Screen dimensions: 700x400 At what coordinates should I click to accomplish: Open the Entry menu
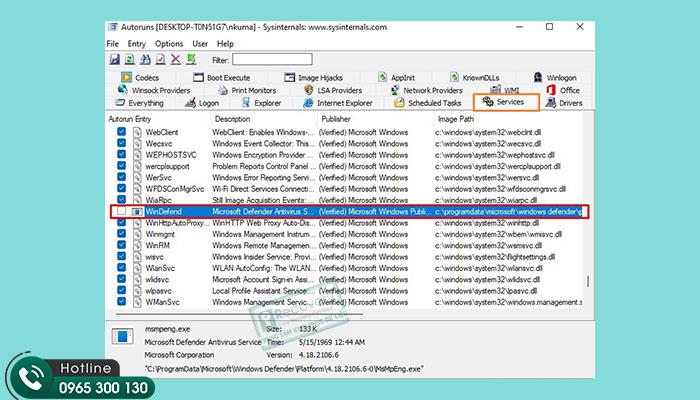137,44
